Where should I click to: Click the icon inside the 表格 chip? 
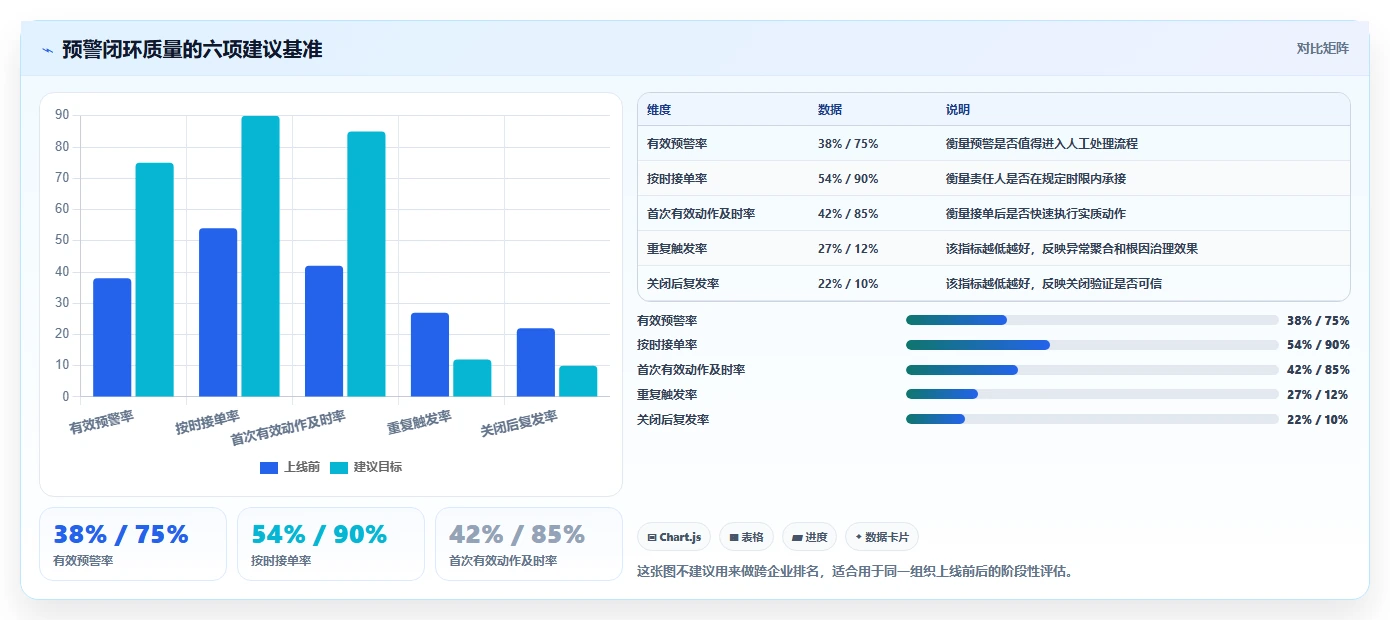(x=734, y=537)
